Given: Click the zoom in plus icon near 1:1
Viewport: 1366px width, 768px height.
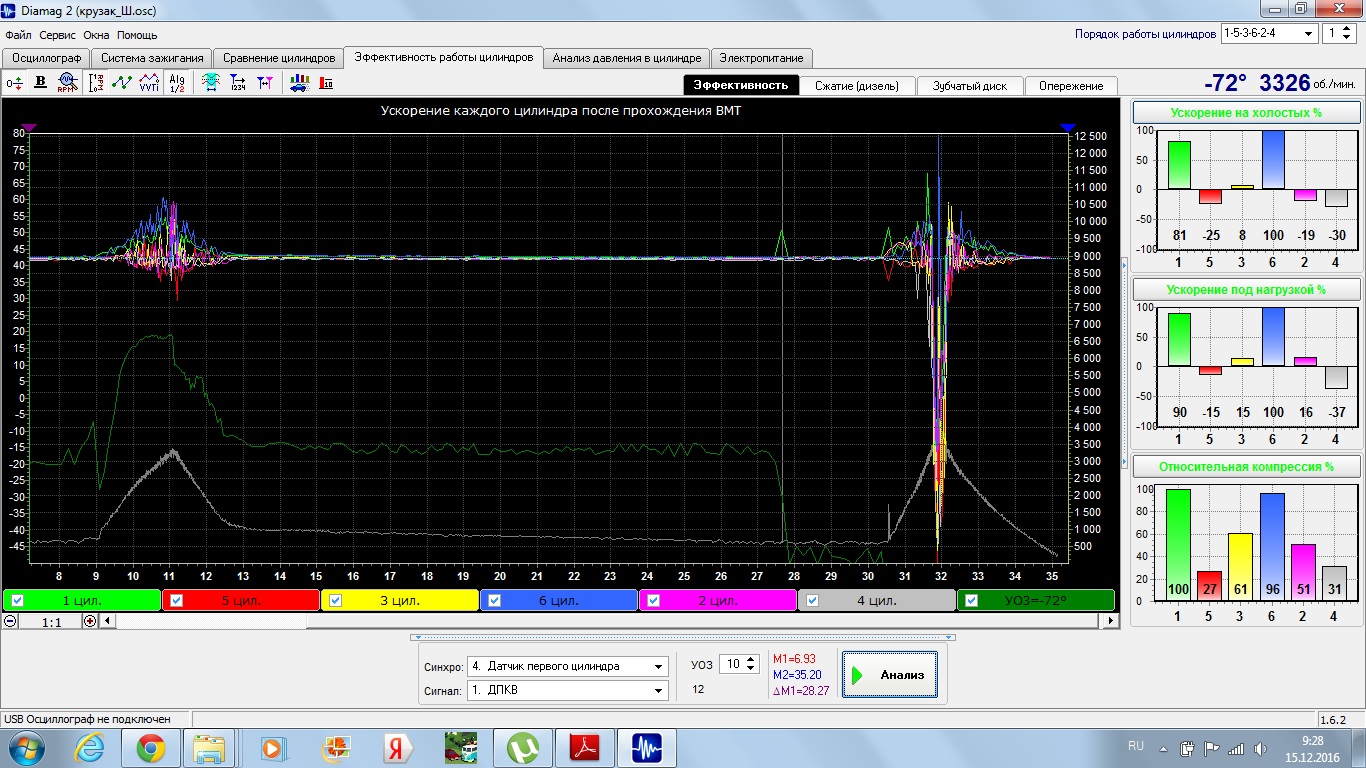Looking at the screenshot, I should pyautogui.click(x=90, y=620).
